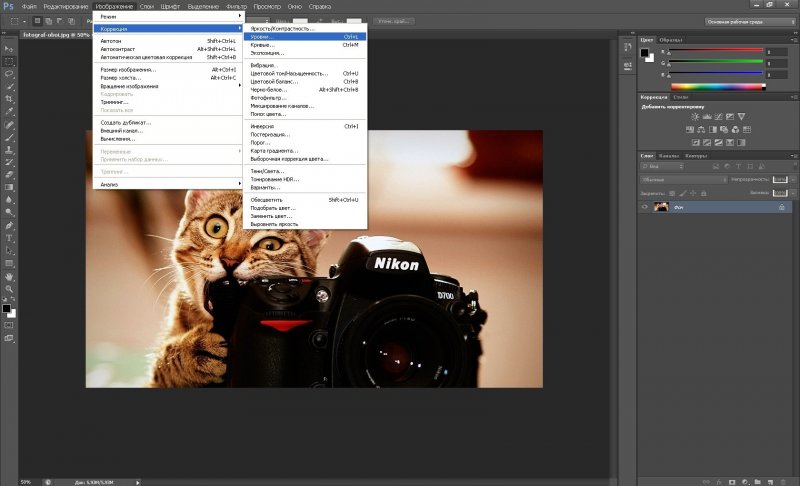
Task: Add a Brightness/Contrast adjustment (sun icon)
Action: [695, 117]
